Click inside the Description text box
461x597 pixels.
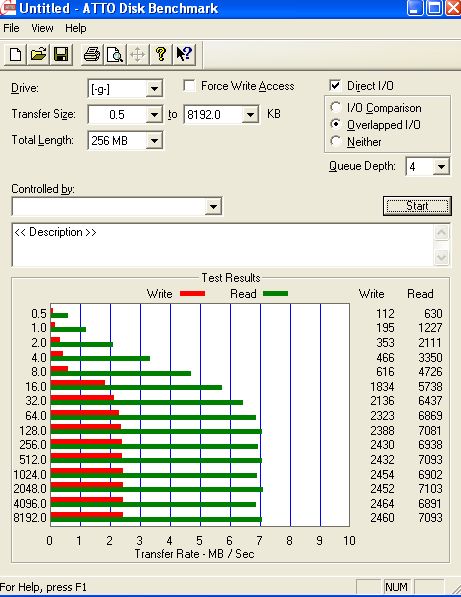223,245
